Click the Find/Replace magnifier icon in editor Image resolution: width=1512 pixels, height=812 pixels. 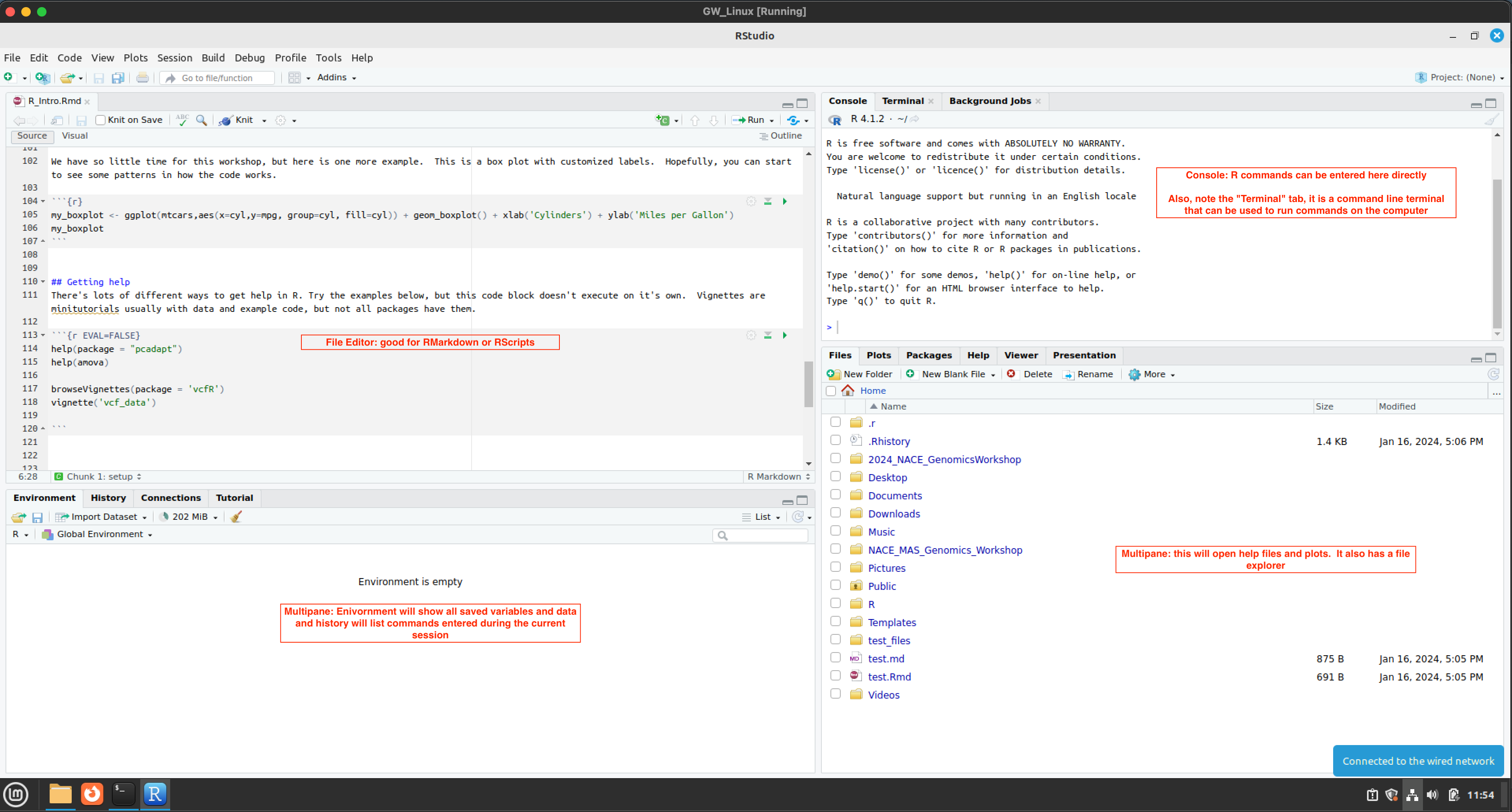point(201,120)
